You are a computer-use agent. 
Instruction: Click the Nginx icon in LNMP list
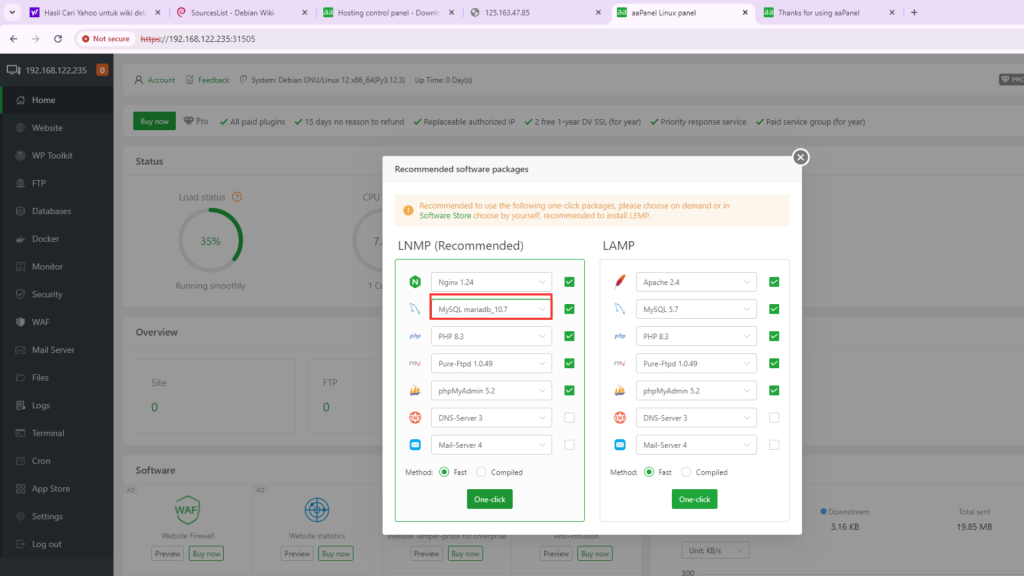415,282
